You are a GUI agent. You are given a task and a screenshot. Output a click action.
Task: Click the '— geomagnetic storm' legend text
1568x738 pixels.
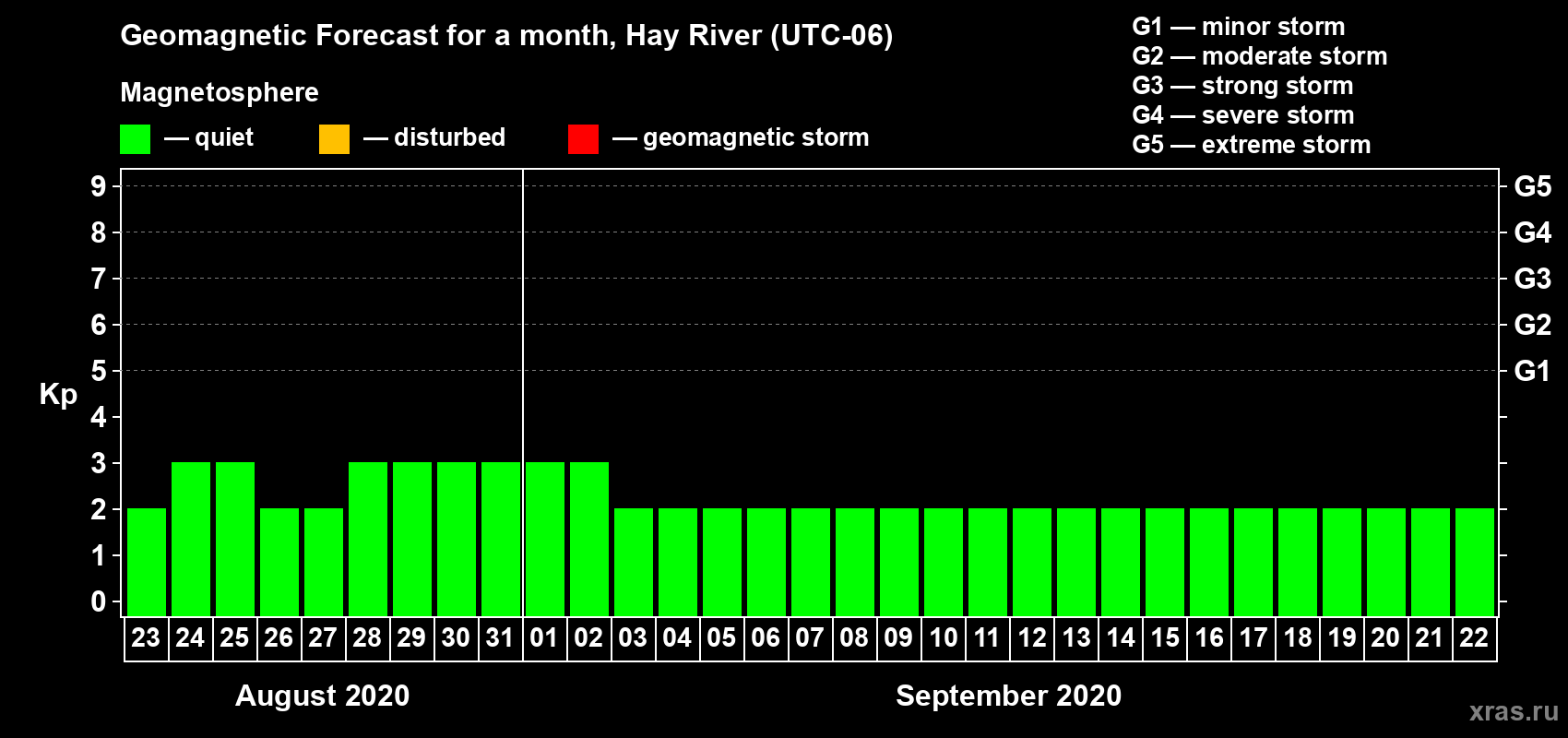[x=741, y=137]
